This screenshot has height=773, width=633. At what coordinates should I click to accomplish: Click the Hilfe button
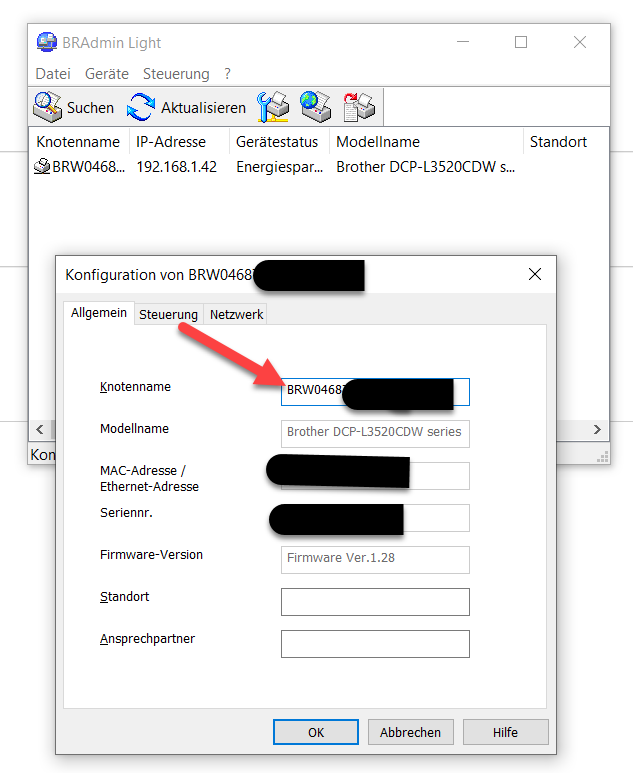click(505, 732)
